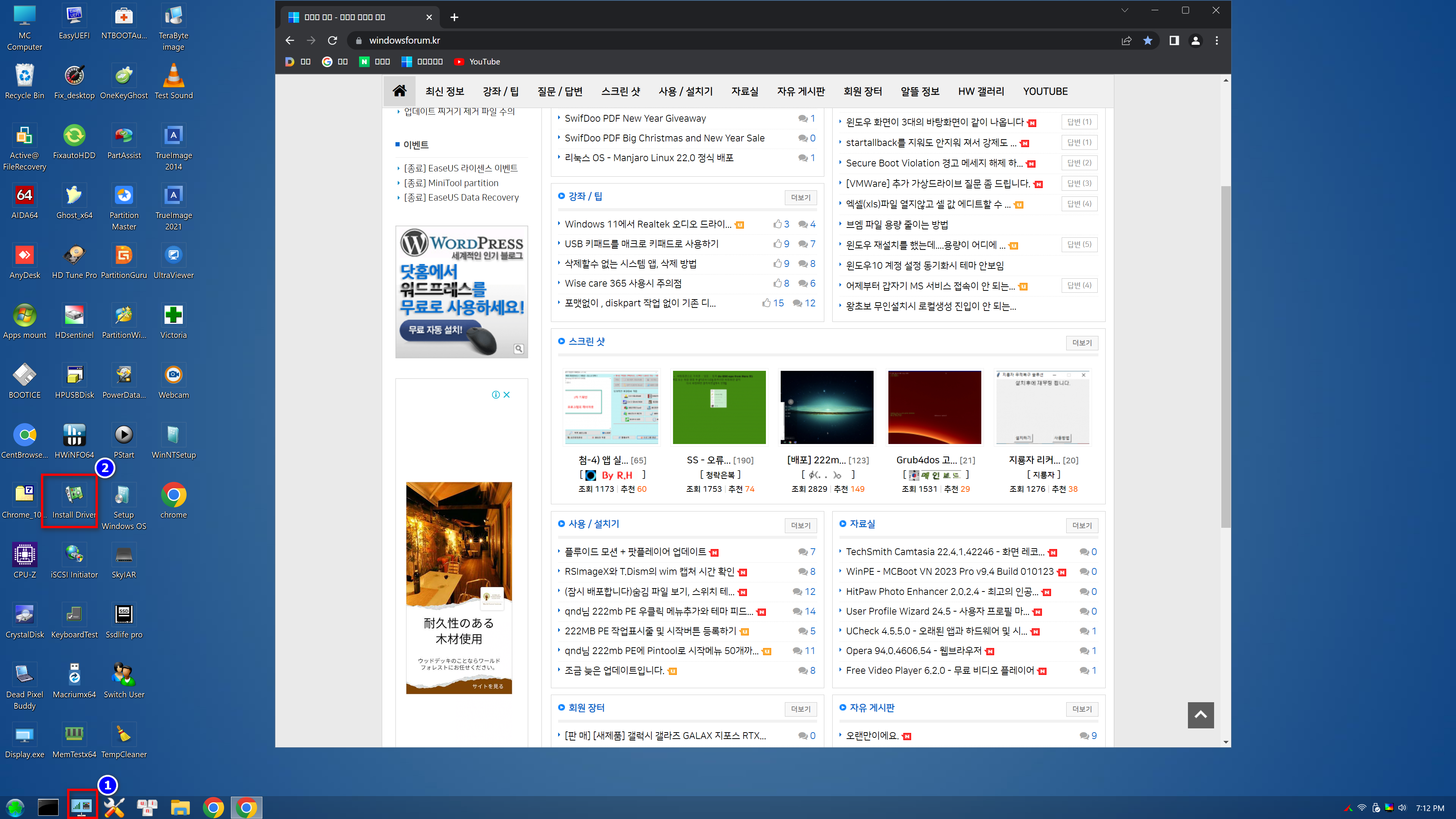1456x819 pixels.
Task: Close the side advertisement X
Action: point(507,394)
